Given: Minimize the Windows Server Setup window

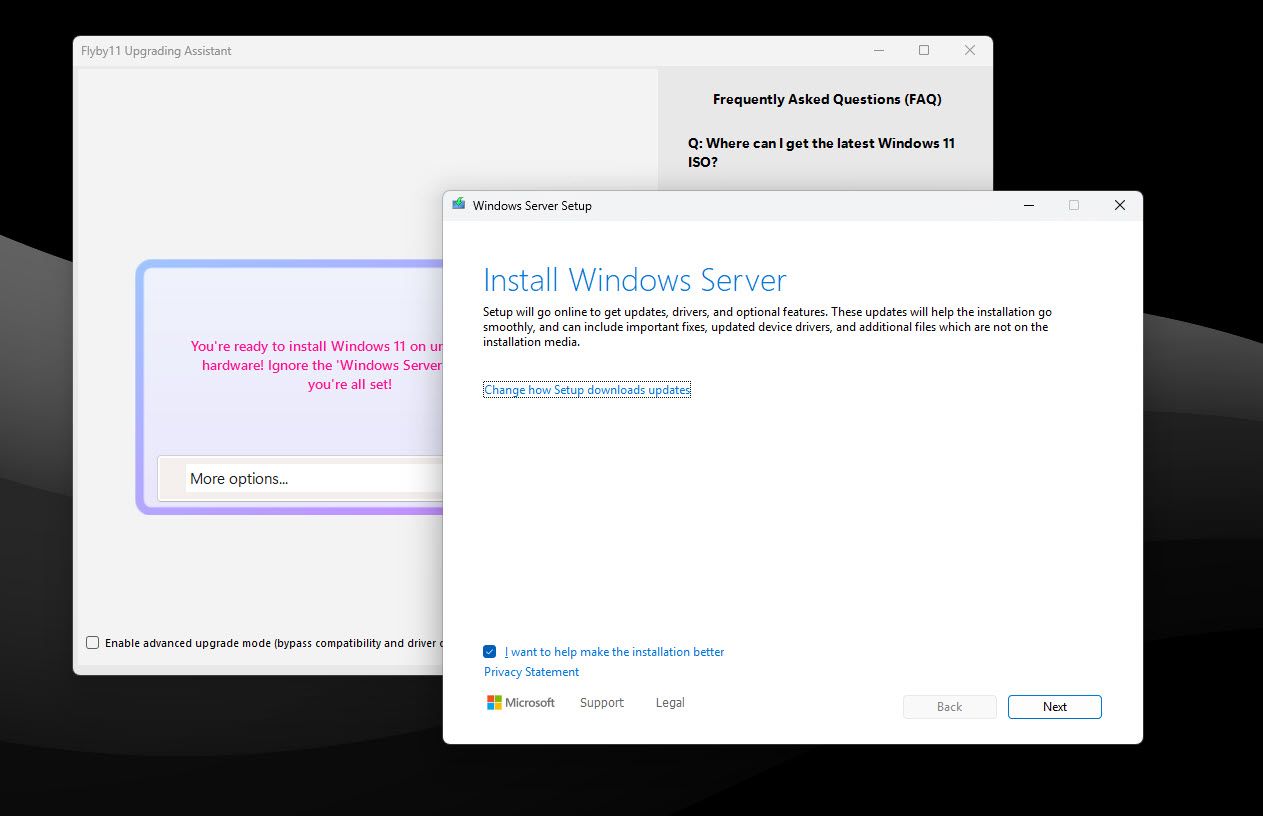Looking at the screenshot, I should pos(1028,205).
